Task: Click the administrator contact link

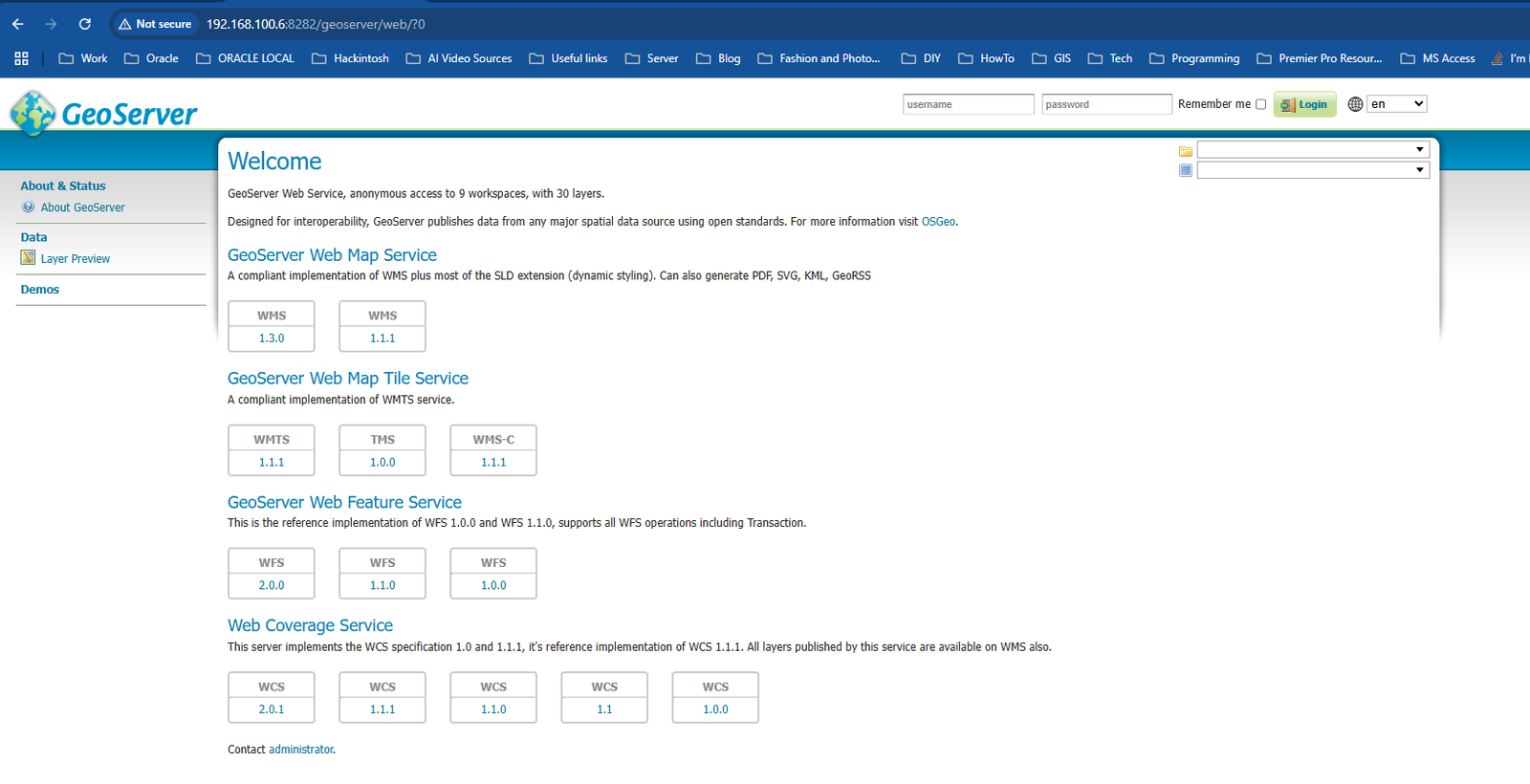Action: 301,750
